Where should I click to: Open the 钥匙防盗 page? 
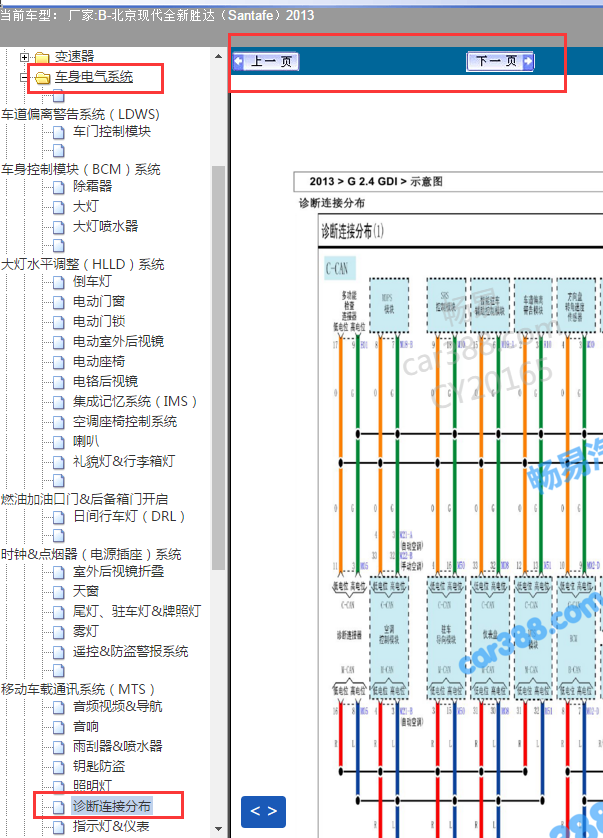(99, 766)
